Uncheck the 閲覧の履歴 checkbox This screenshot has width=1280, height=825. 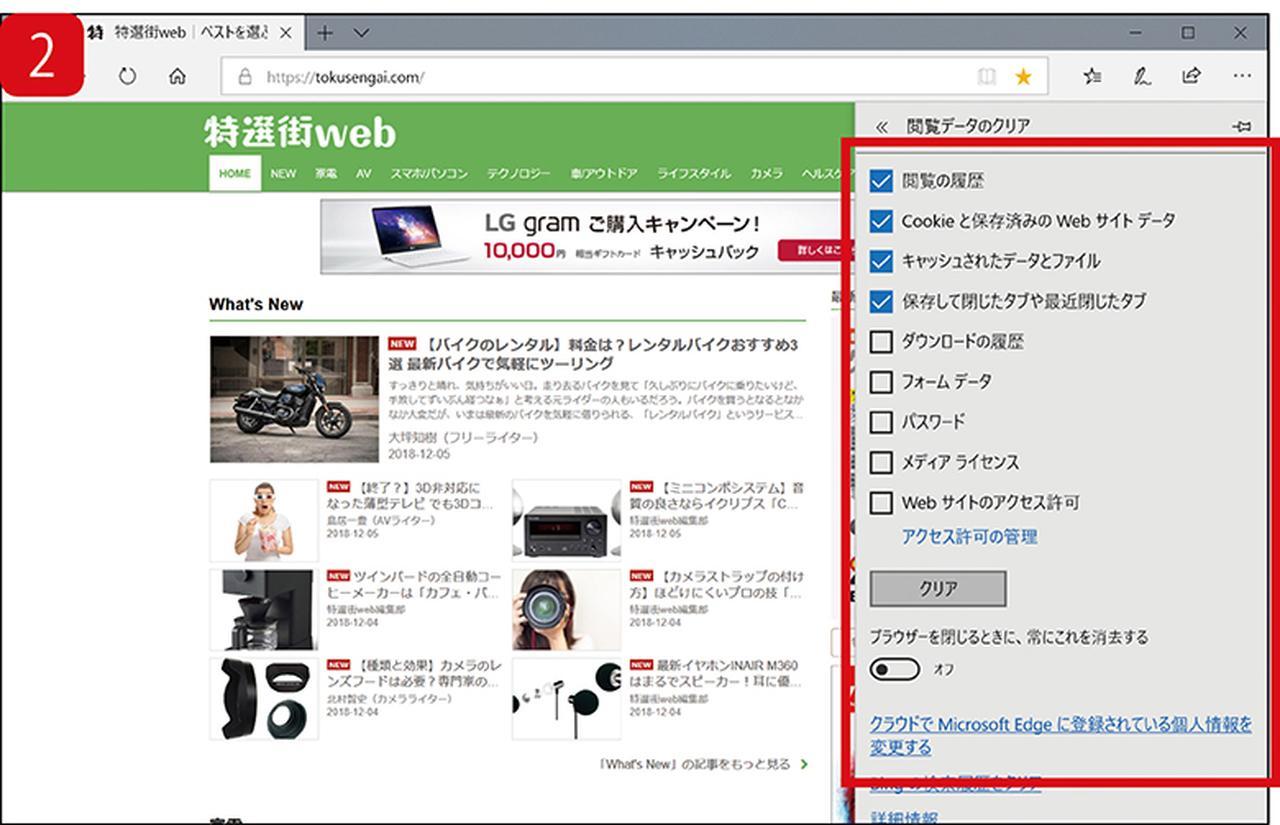(x=881, y=181)
